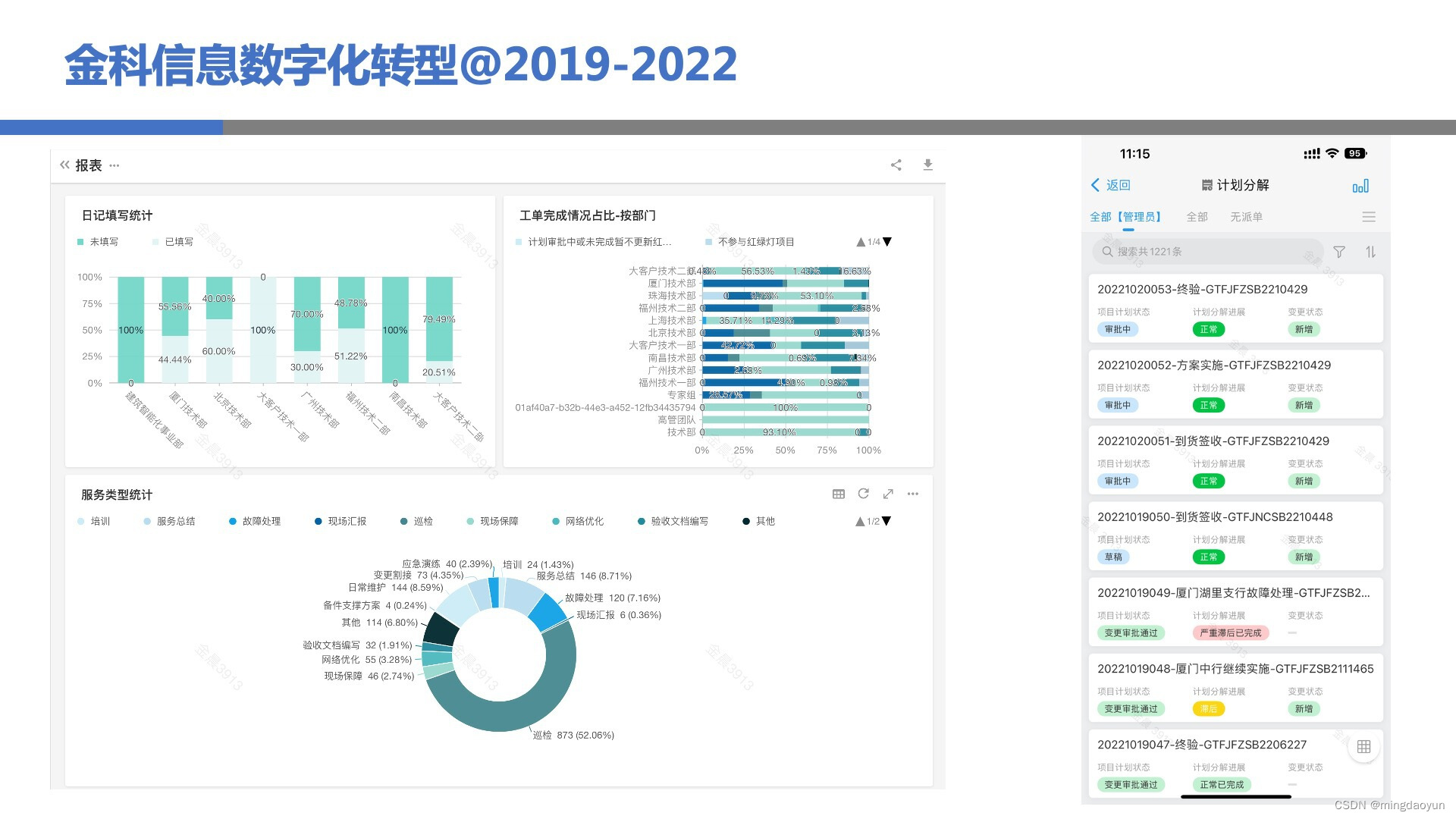This screenshot has height=819, width=1456.
Task: Open the bar chart statistics icon in 计划分解
Action: click(x=1360, y=186)
